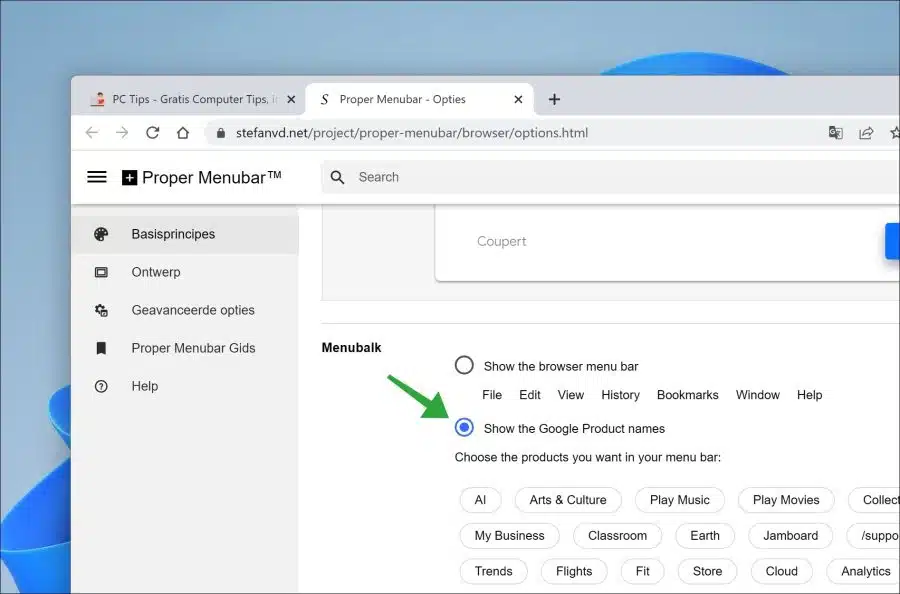Open a new tab with the plus button

(x=554, y=99)
